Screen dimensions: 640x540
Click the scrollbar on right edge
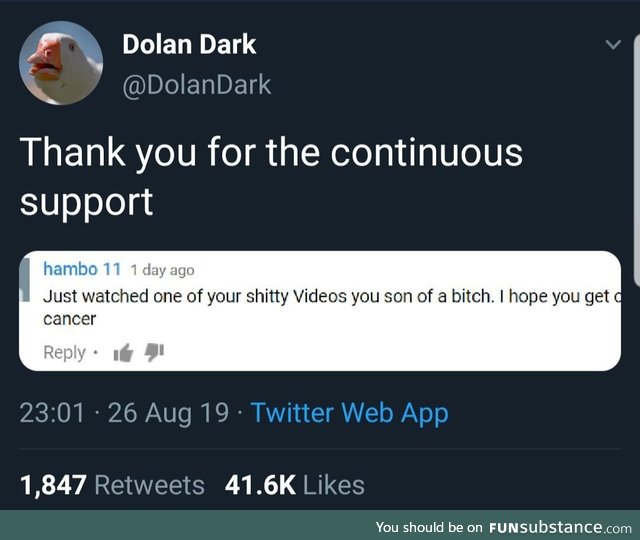pos(637,161)
